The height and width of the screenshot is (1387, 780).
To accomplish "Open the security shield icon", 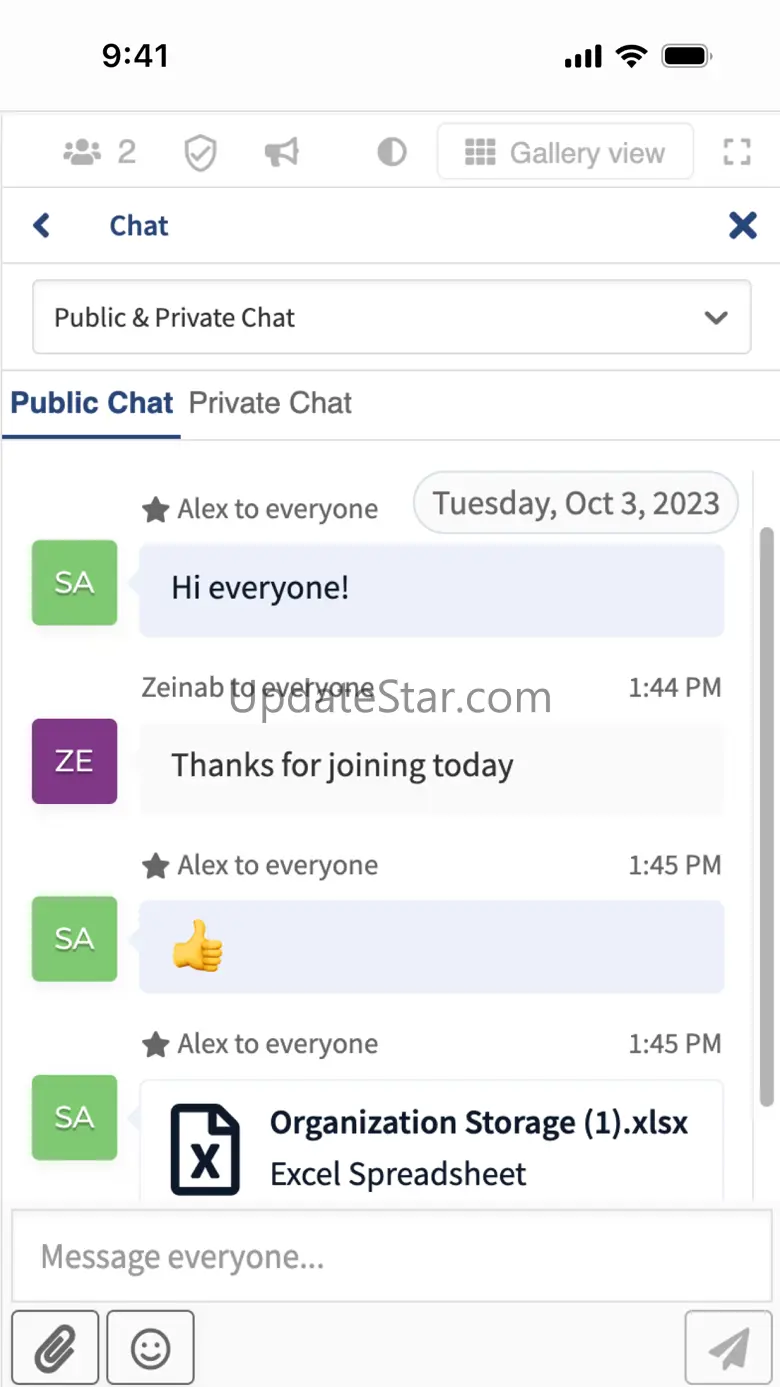I will pos(200,153).
